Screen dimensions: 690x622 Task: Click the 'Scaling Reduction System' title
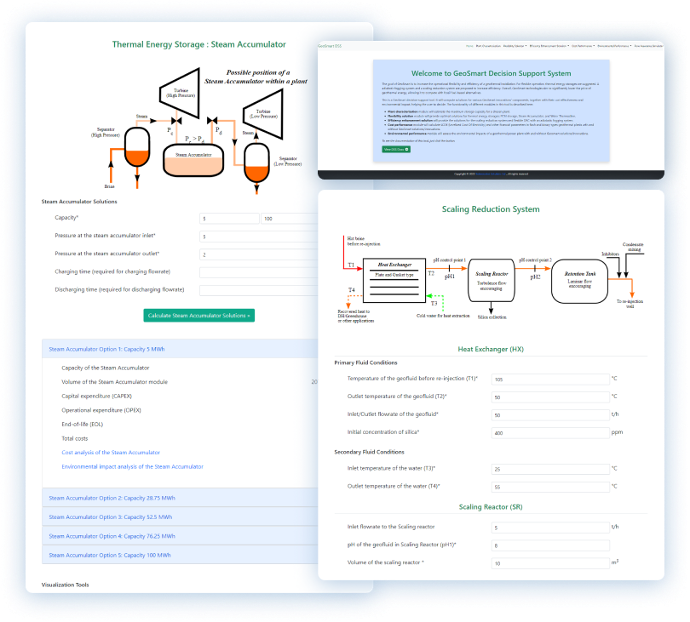tap(491, 209)
